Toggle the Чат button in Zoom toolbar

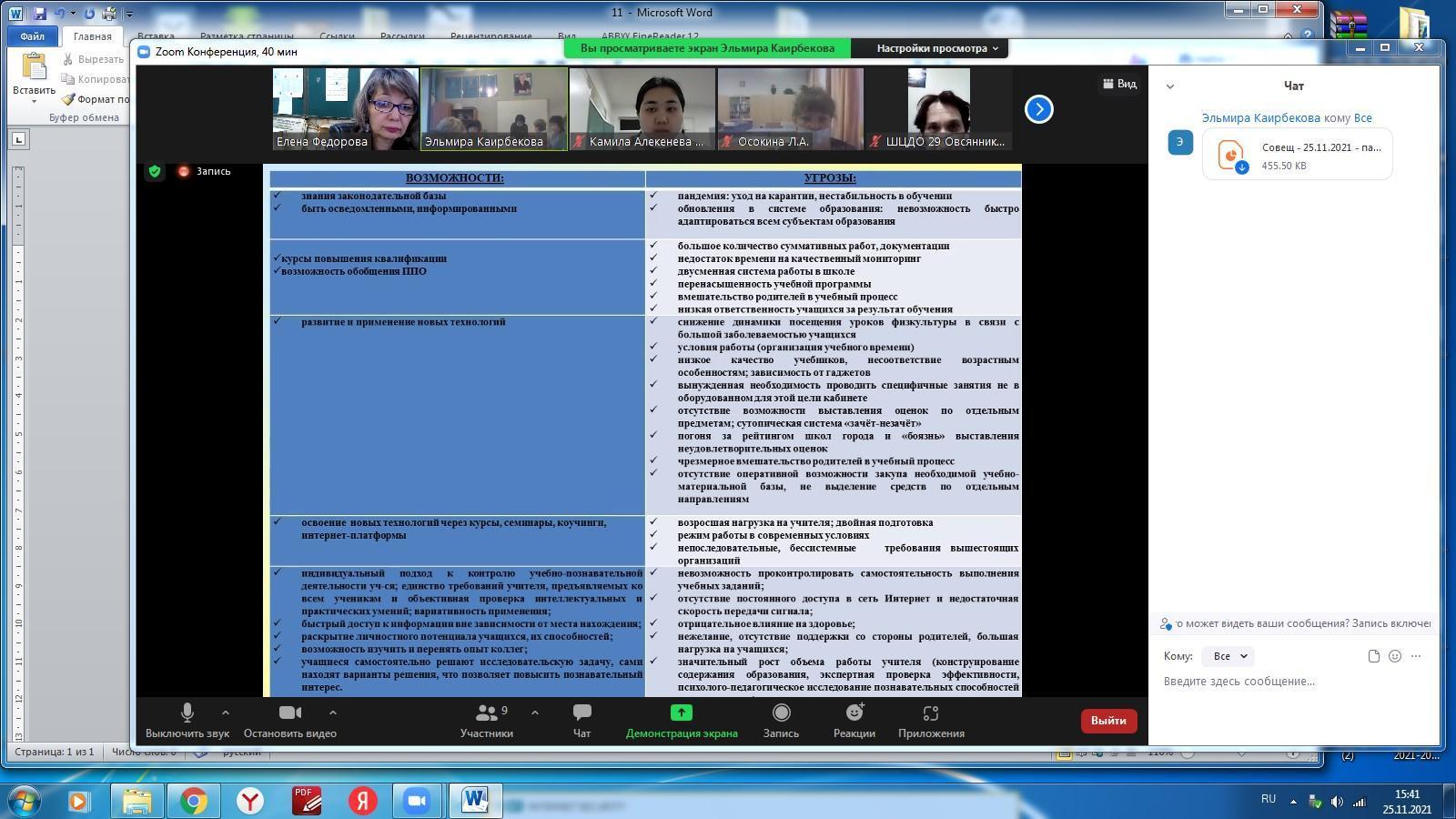click(582, 721)
